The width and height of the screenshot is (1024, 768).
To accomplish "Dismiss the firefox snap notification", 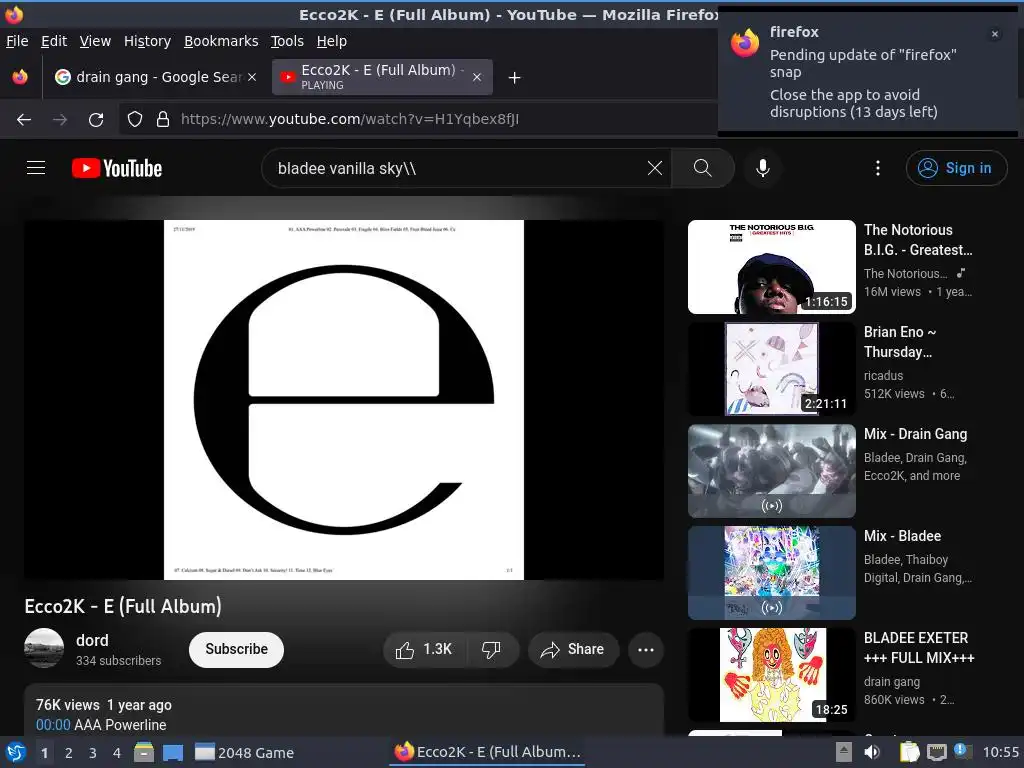I will coord(995,34).
